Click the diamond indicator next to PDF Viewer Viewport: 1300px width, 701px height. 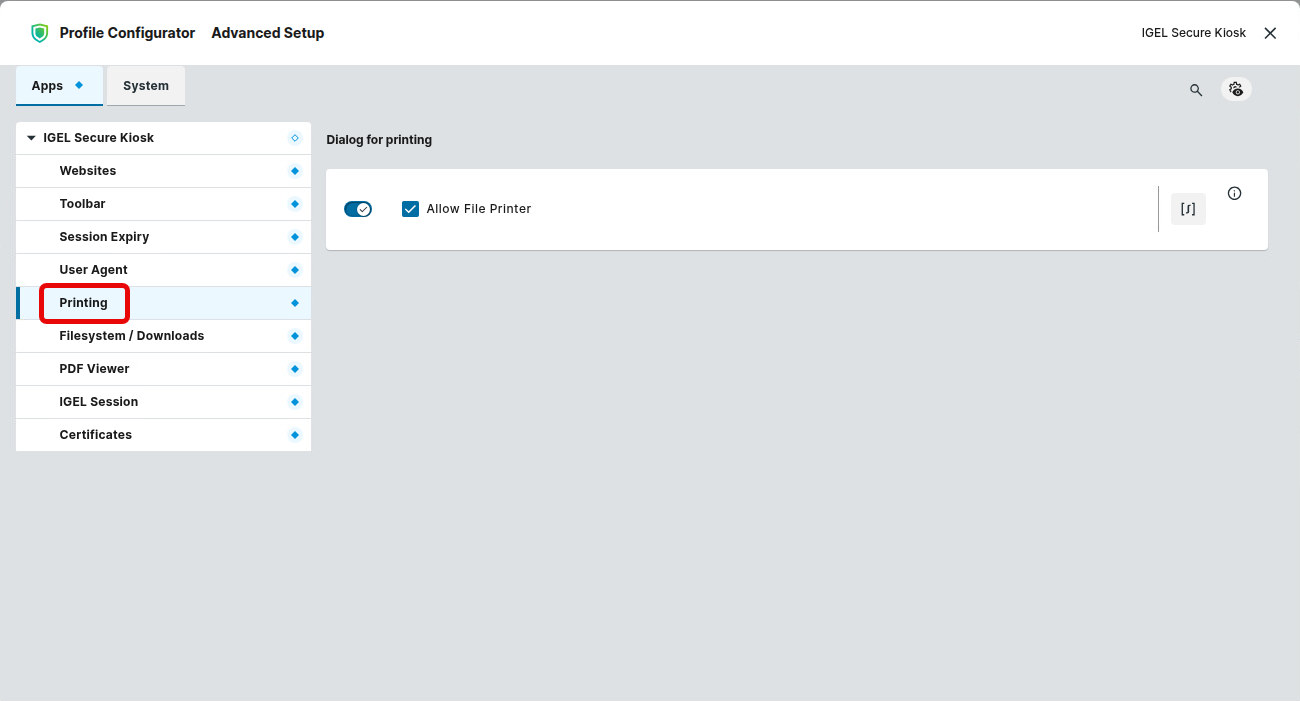click(295, 369)
